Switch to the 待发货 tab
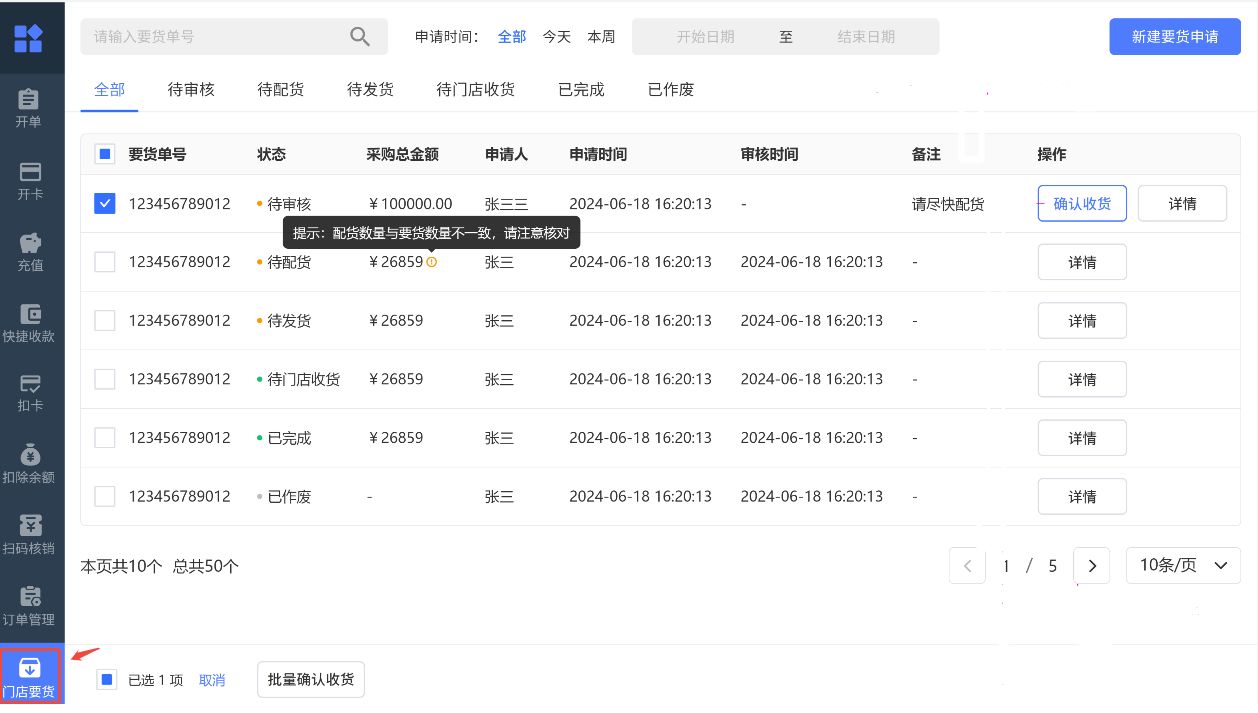 (370, 90)
